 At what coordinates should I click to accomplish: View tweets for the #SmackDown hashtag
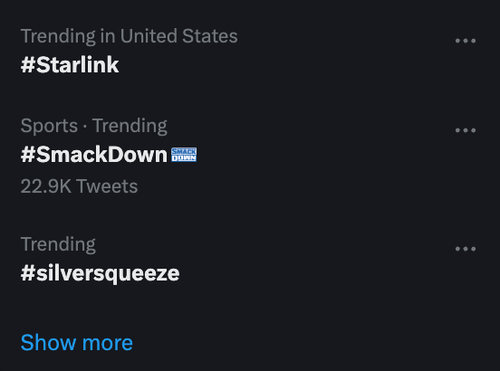click(x=94, y=155)
